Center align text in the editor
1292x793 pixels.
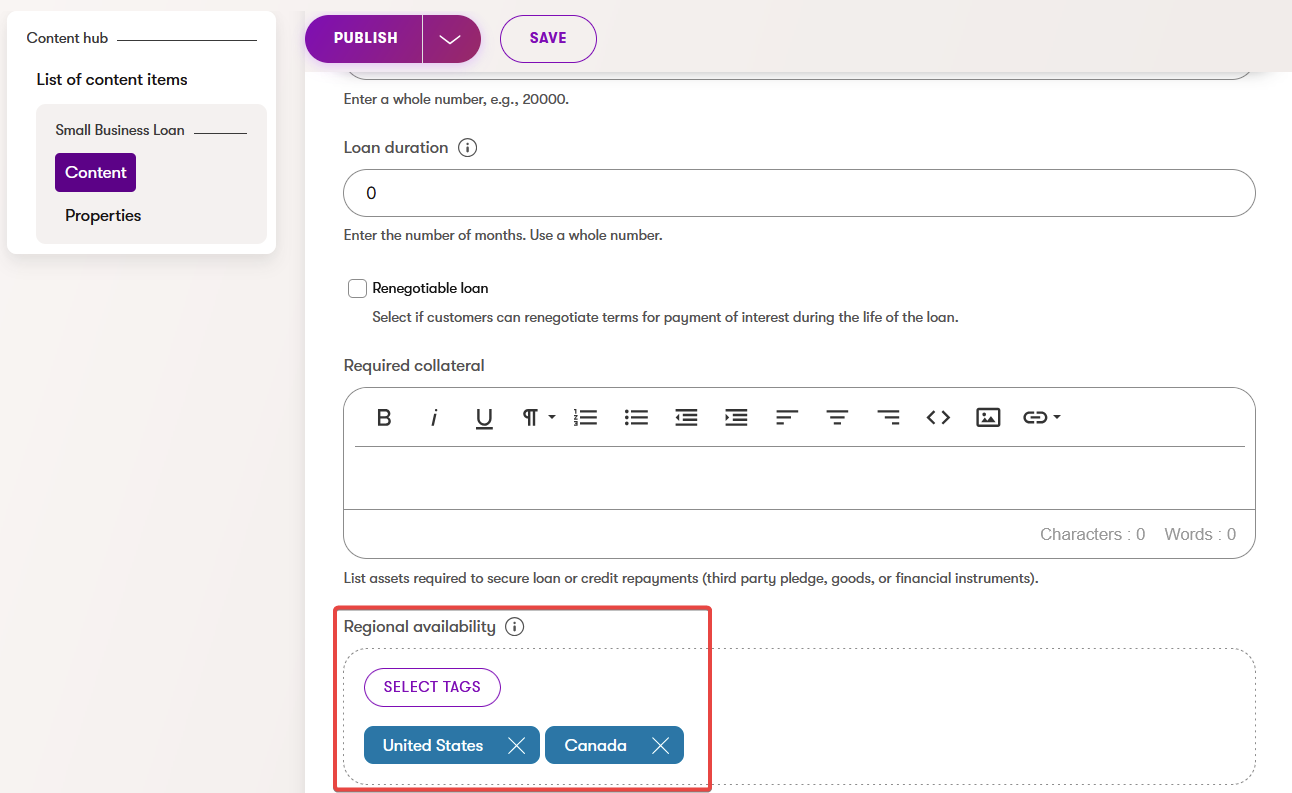point(837,418)
